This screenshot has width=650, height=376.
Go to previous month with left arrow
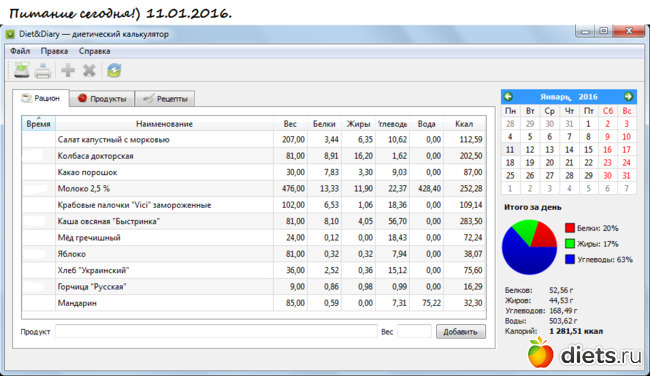tap(508, 97)
